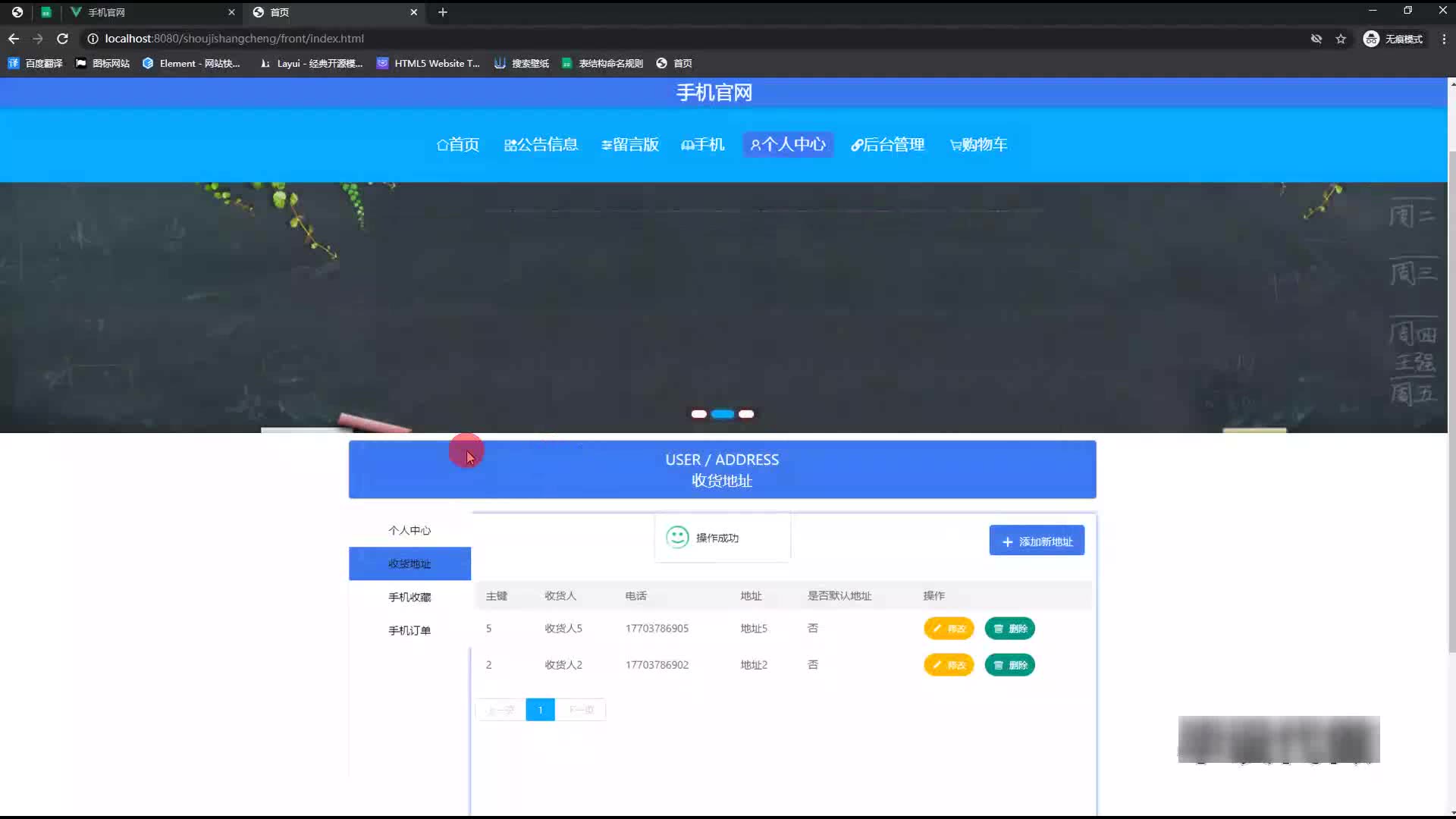The height and width of the screenshot is (819, 1456).
Task: Click 删除 button for 收货人2
Action: pos(1009,665)
